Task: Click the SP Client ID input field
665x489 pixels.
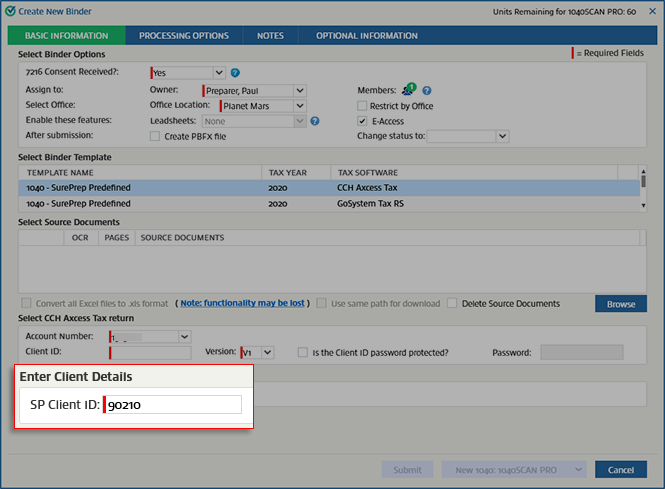Action: 174,404
